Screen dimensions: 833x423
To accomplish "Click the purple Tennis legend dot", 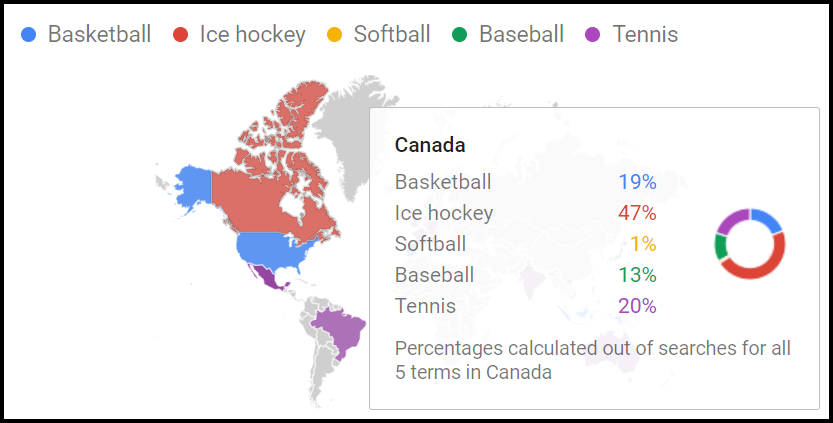I will click(593, 35).
